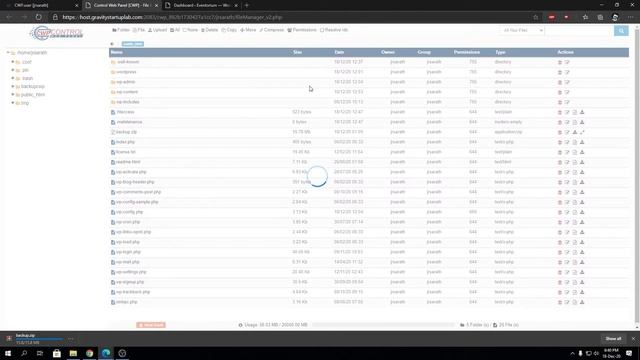Screen dimensions: 640x360
Task: Open the Upload tool in the toolbar
Action: pos(157,30)
